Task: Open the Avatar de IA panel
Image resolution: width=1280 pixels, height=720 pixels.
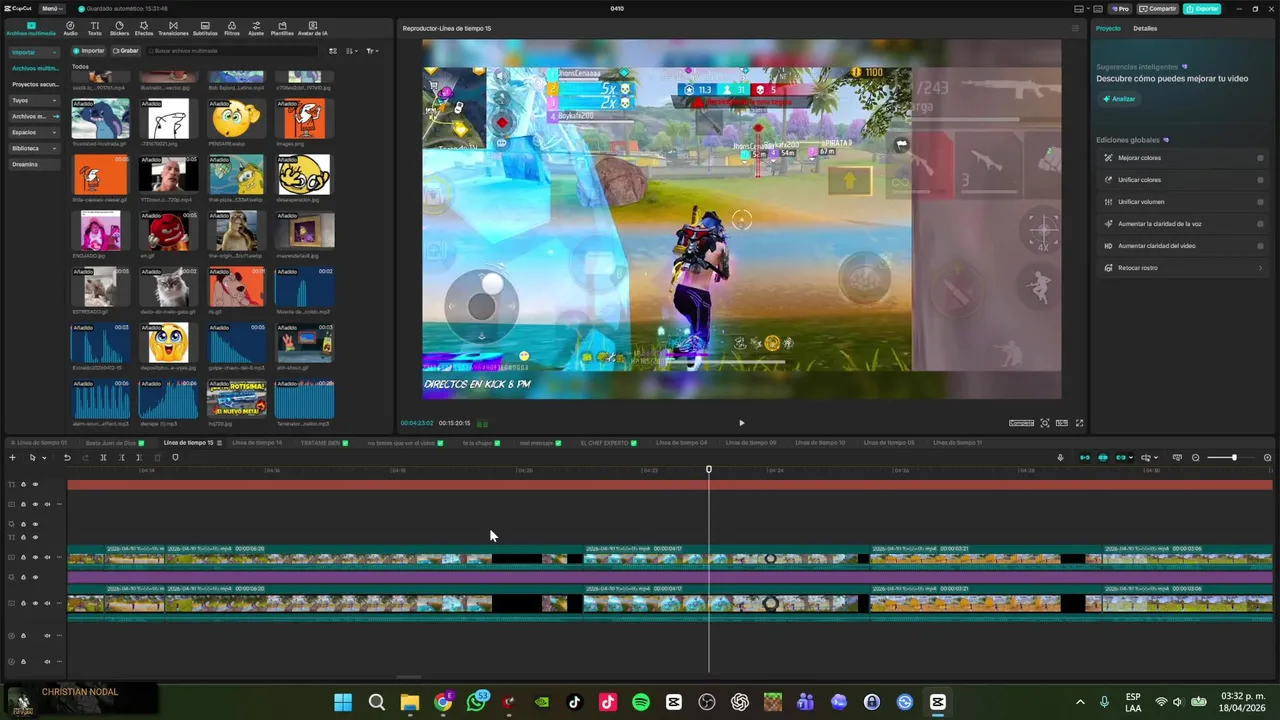Action: coord(313,28)
